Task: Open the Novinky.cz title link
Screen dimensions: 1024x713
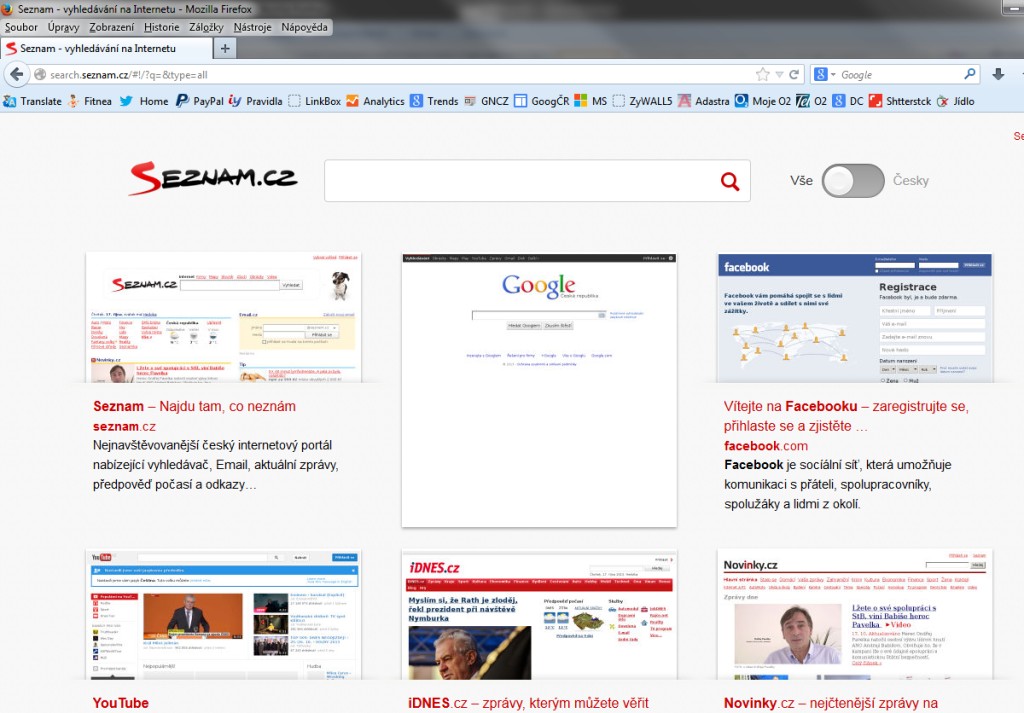Action: (x=831, y=703)
